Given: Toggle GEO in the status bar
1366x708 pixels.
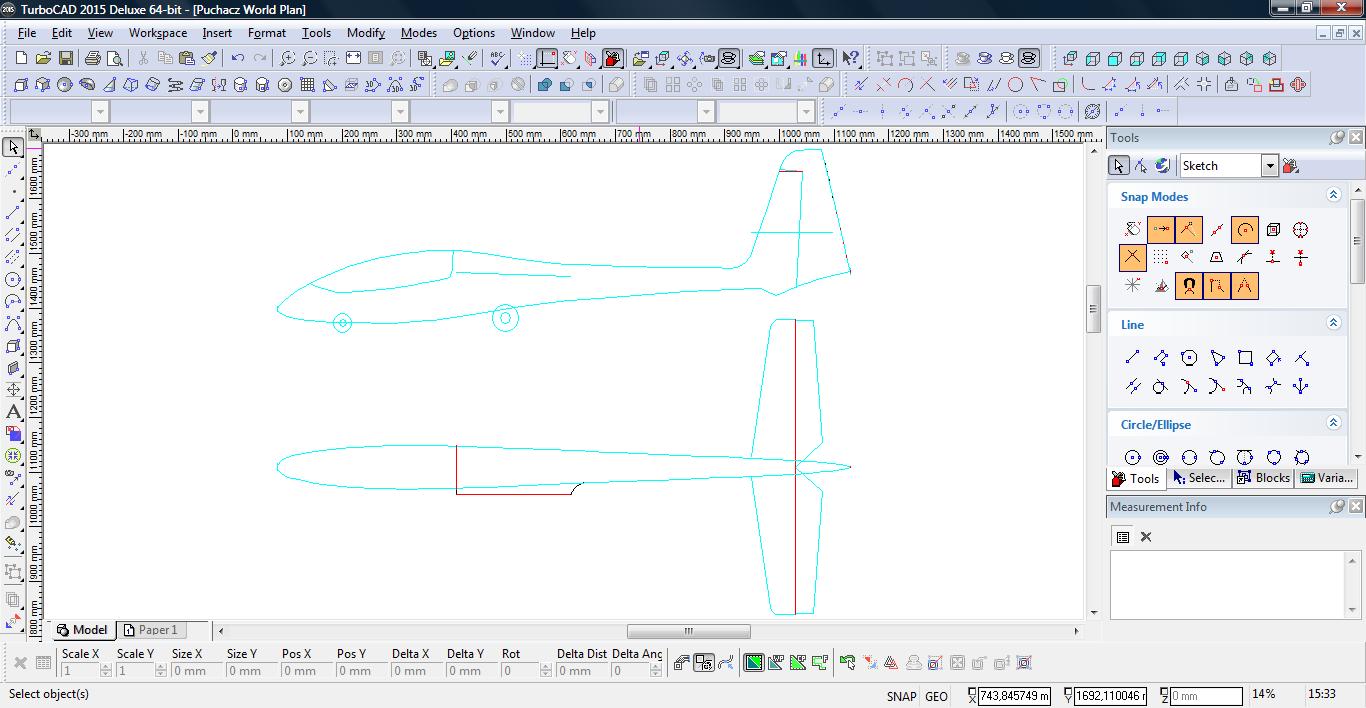Looking at the screenshot, I should 936,696.
